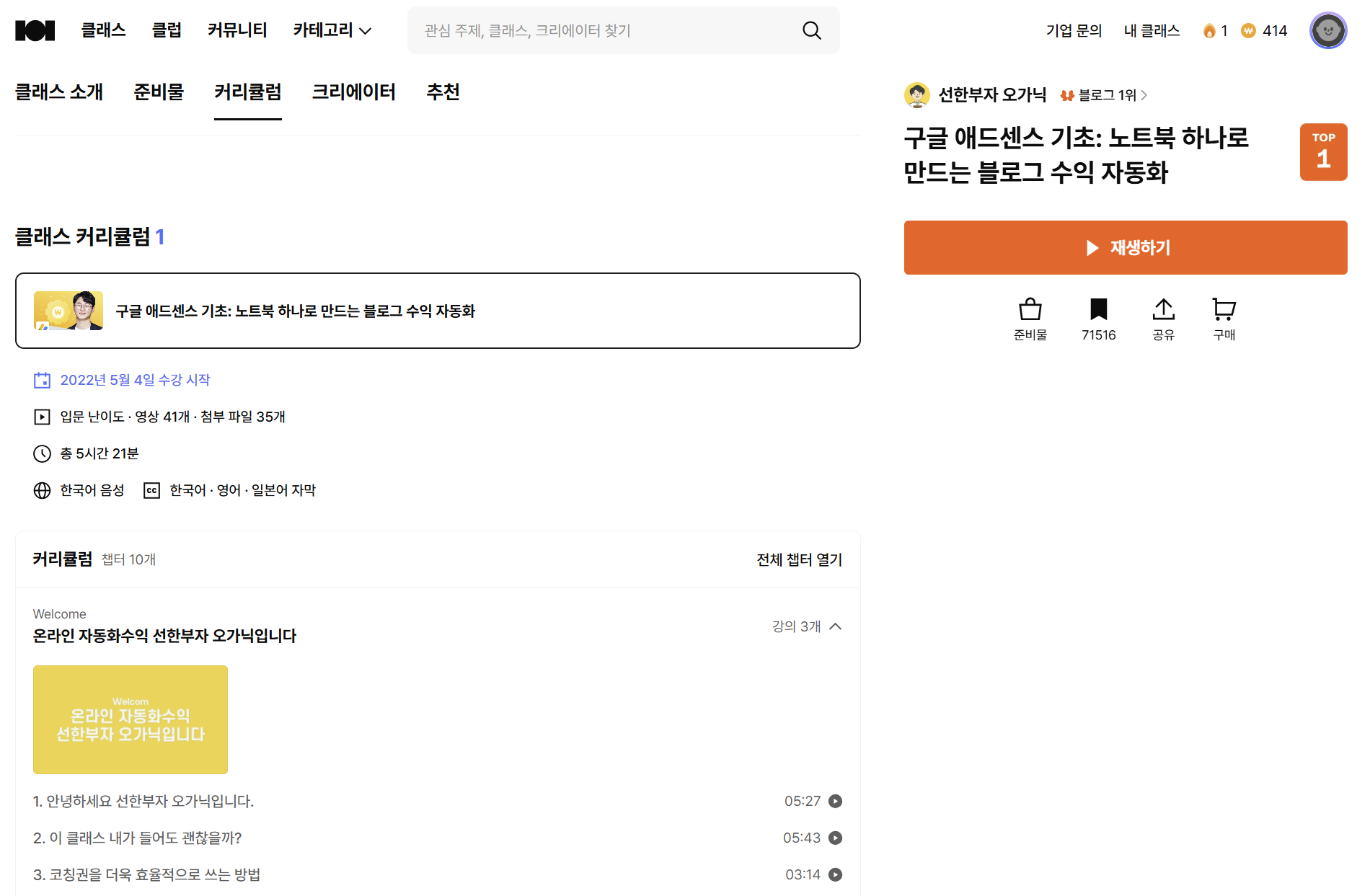Screen dimensions: 1370x896
Task: Click the calendar icon by 수강 시작
Action: tap(42, 380)
